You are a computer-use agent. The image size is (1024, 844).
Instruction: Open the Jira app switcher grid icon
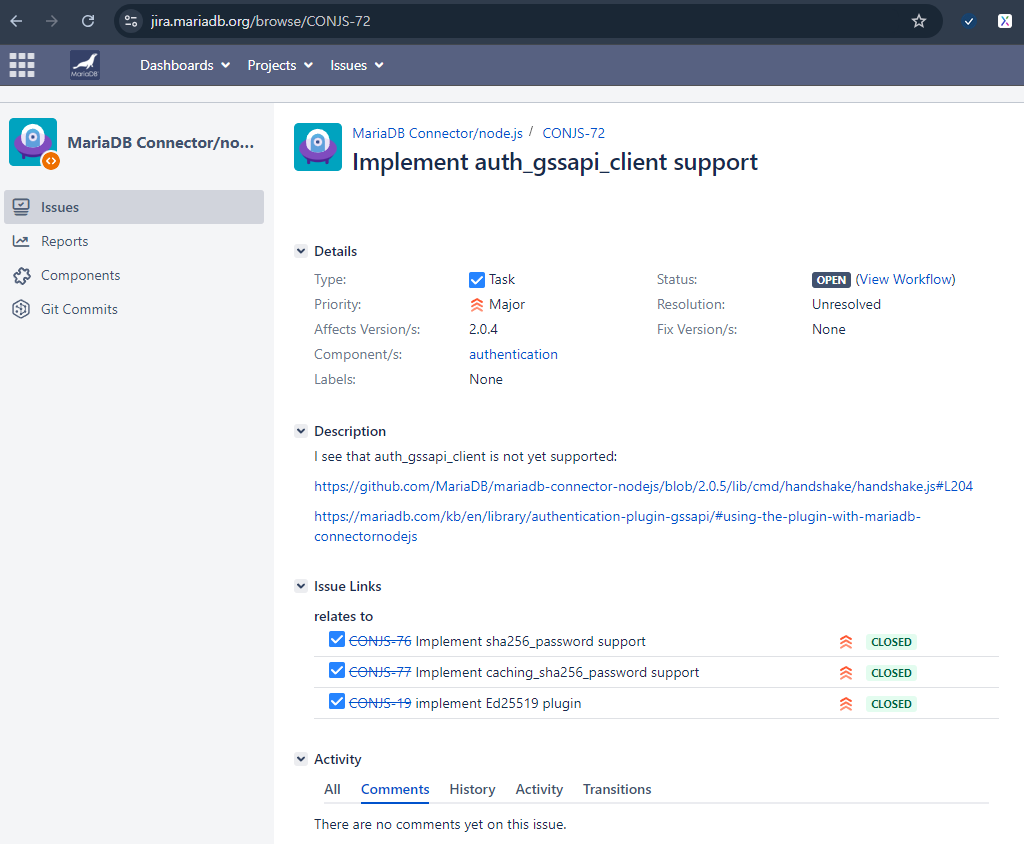(x=22, y=65)
